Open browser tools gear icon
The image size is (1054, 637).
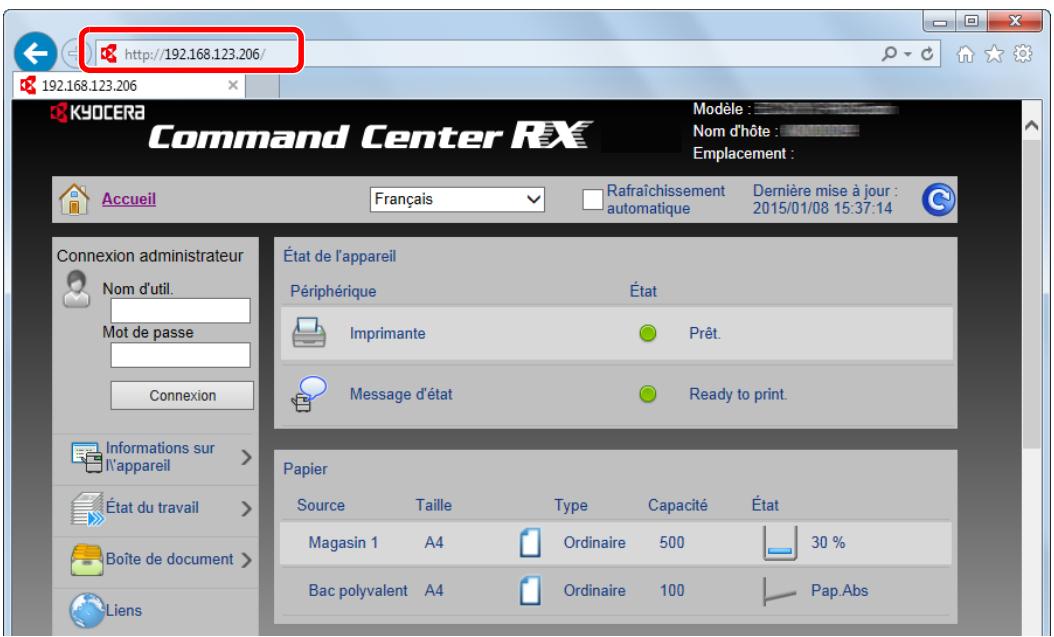click(x=1022, y=54)
